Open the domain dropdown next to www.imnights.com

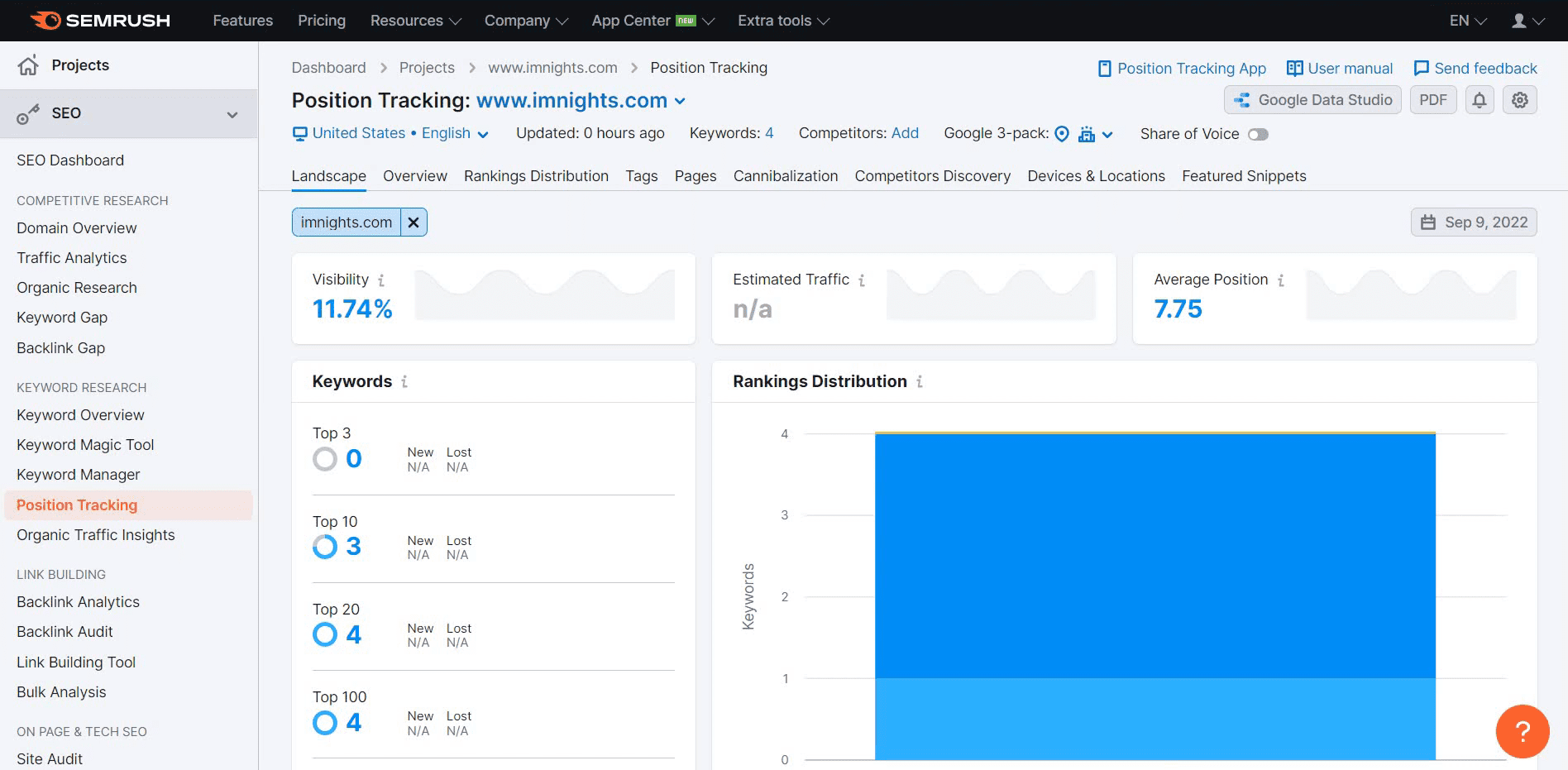click(680, 101)
